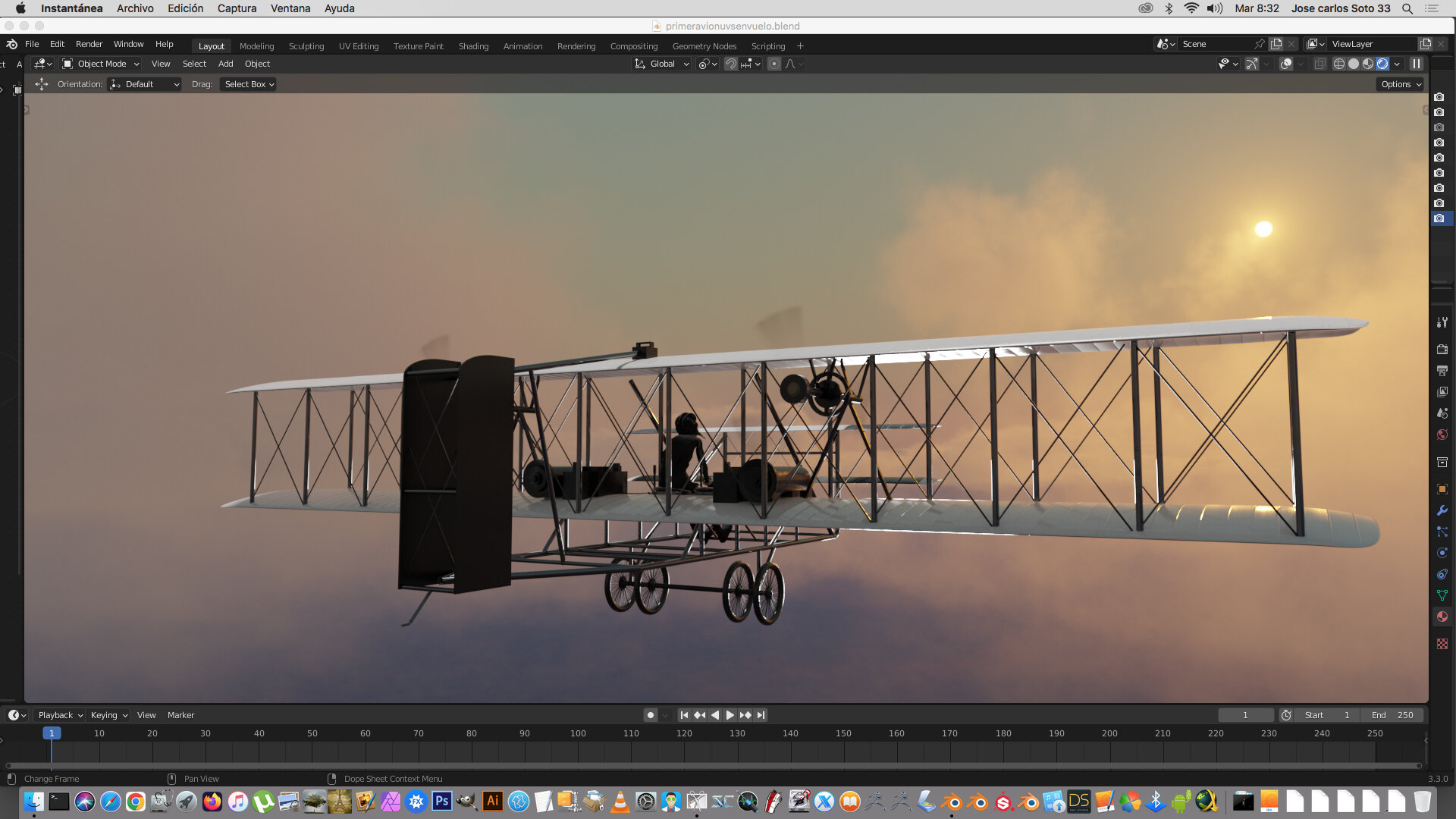Switch to the Sculpting workspace tab
1456x819 pixels.
306,46
